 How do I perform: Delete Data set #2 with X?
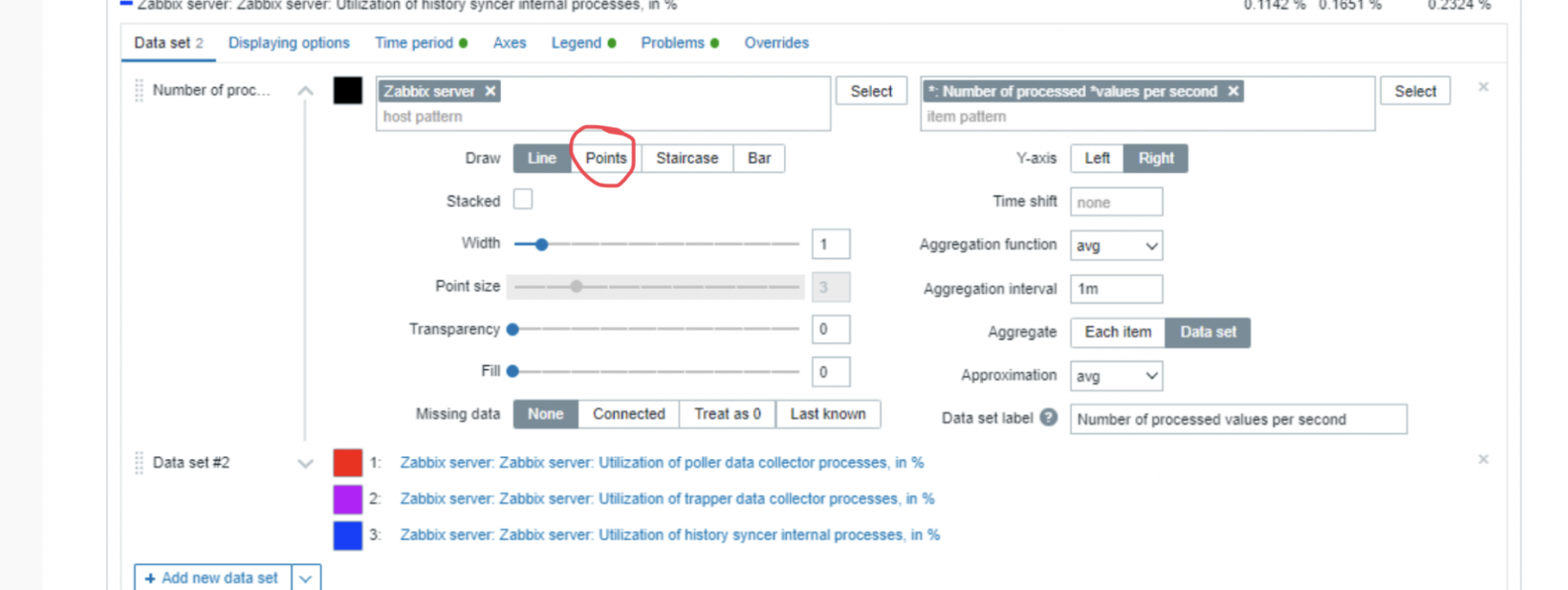click(1483, 460)
